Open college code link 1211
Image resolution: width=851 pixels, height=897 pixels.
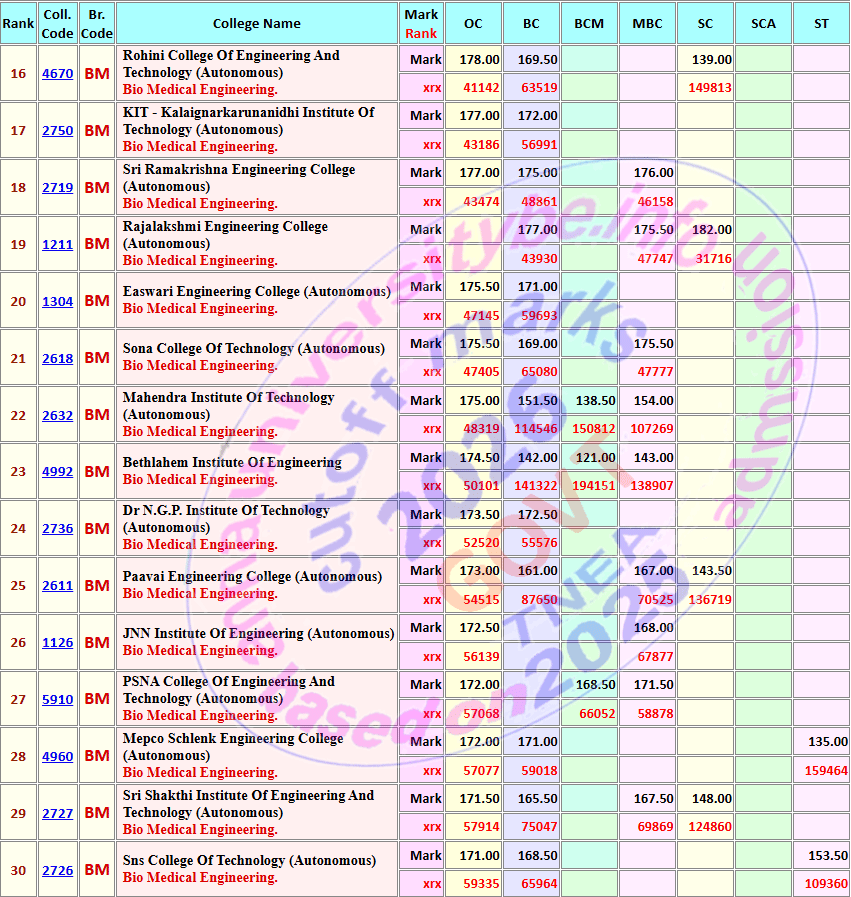pos(58,244)
